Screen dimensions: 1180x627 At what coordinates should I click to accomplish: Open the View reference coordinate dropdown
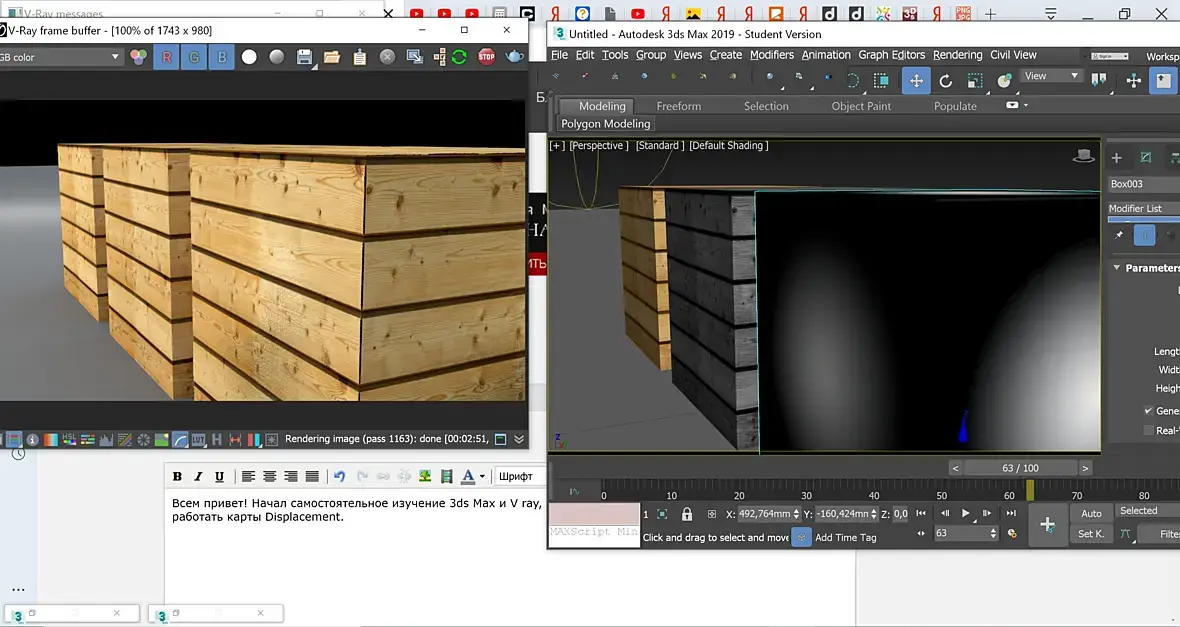[1052, 76]
